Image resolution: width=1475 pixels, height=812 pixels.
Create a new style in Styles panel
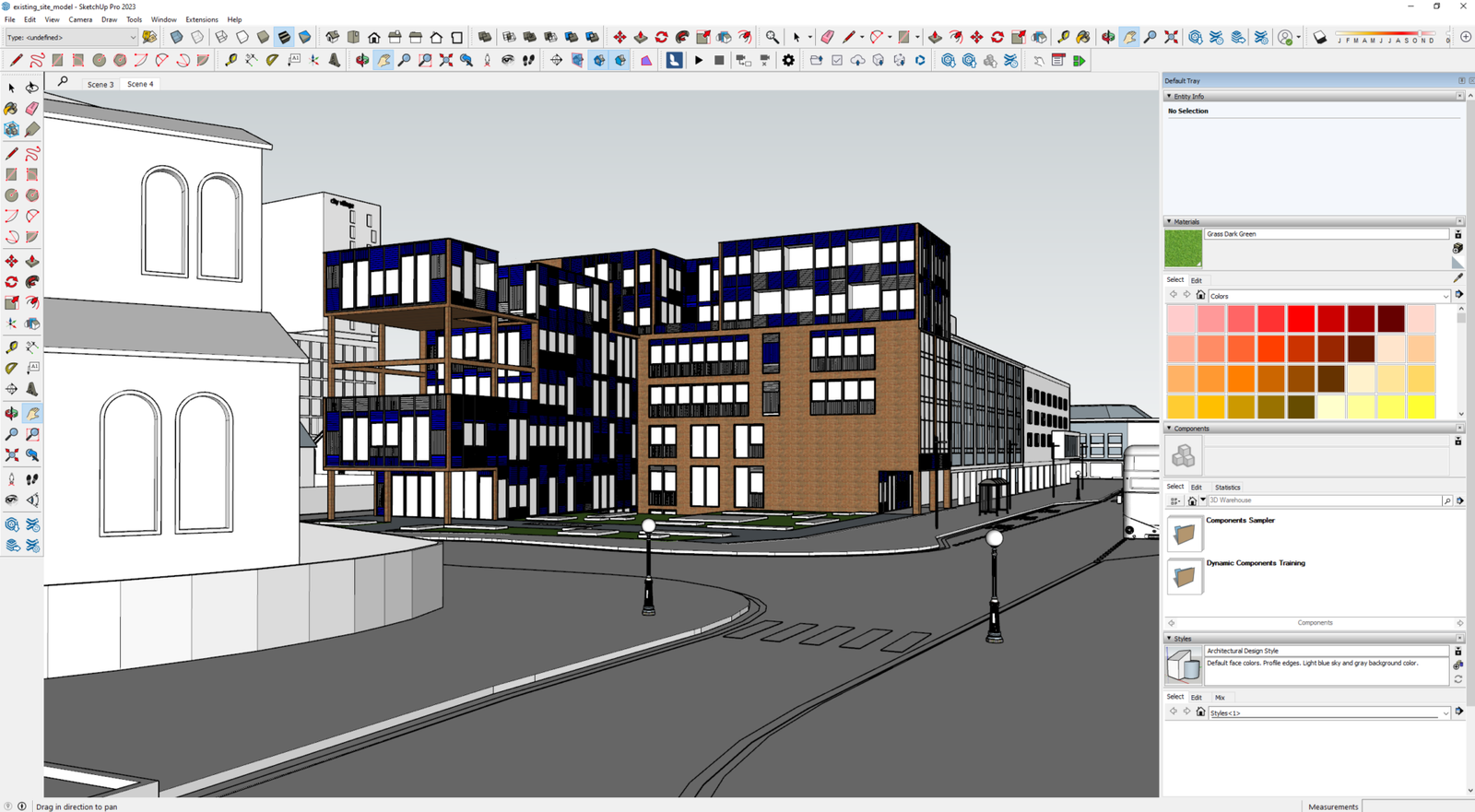coord(1457,665)
